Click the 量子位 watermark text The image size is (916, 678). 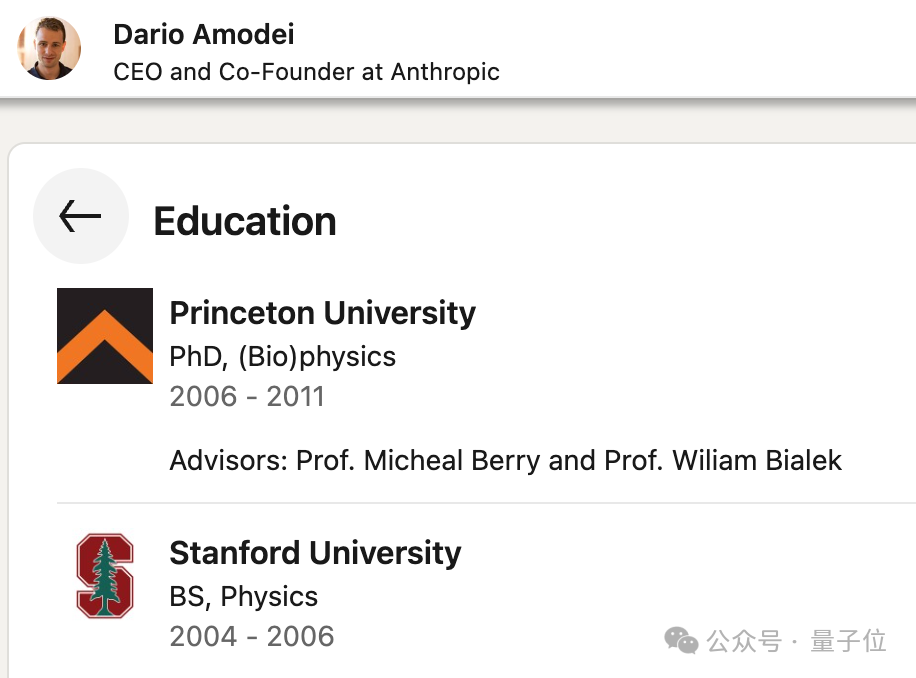click(x=848, y=641)
